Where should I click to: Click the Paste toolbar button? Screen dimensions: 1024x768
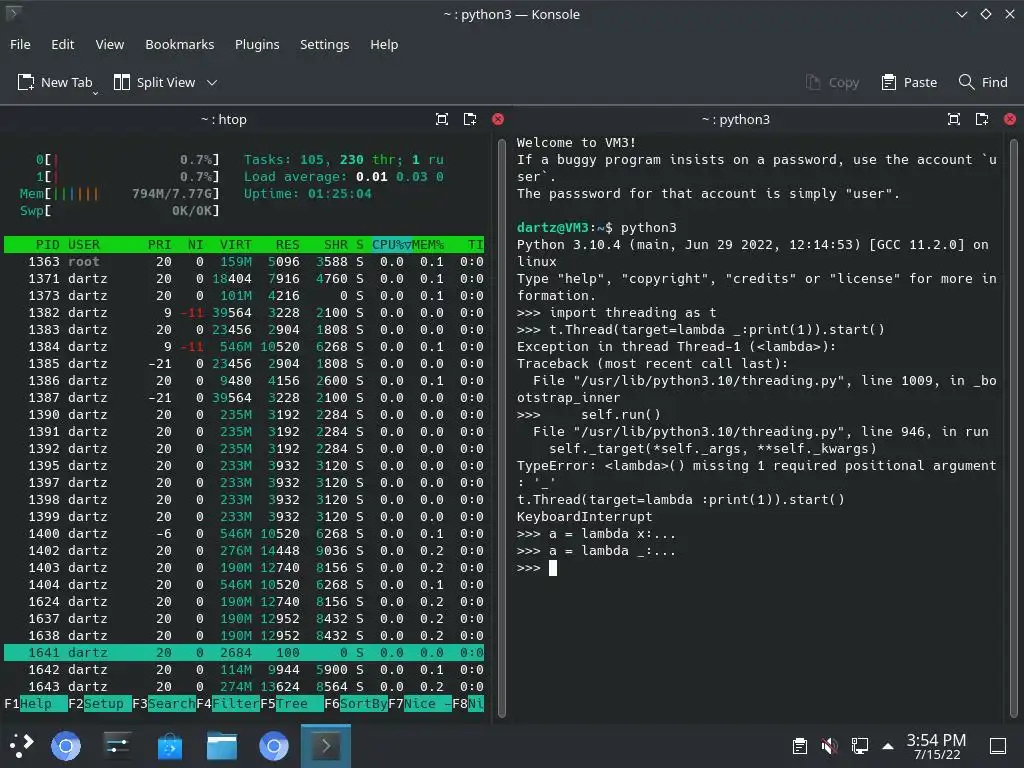pyautogui.click(x=909, y=82)
